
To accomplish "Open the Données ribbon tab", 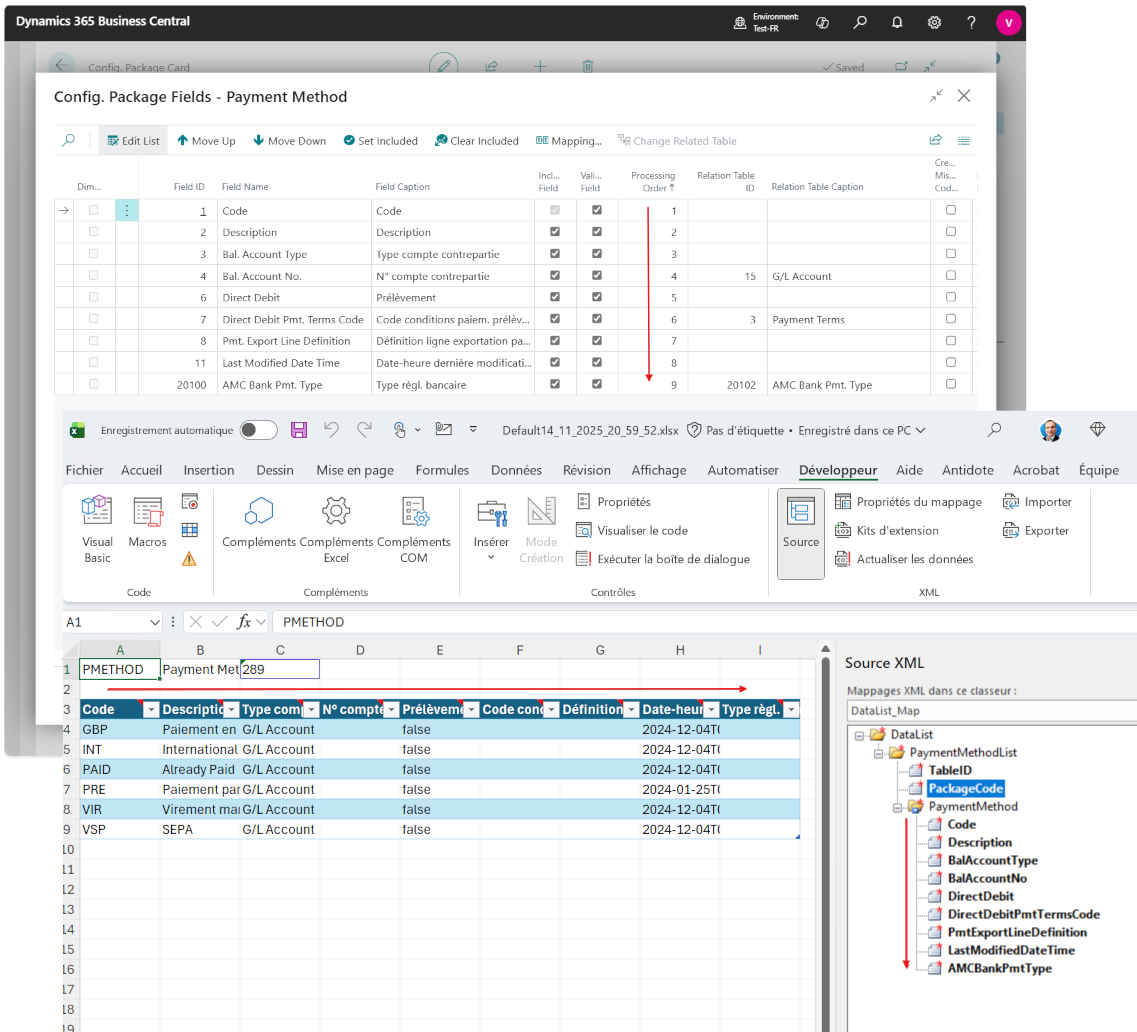I will 516,470.
